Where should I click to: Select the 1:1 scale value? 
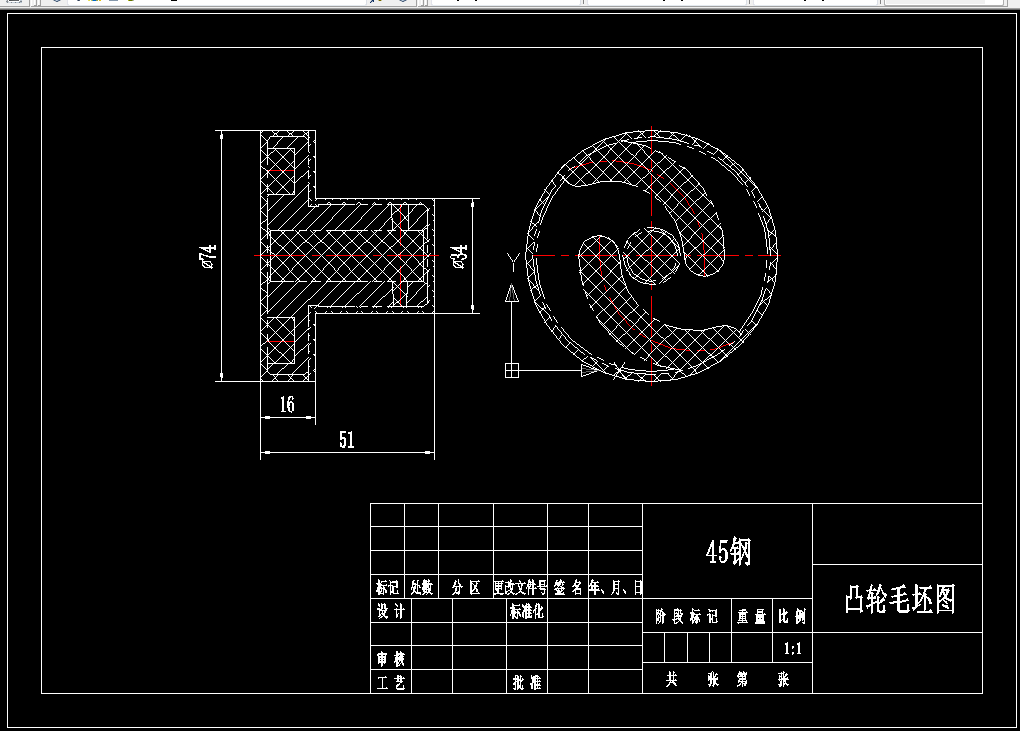pos(792,648)
